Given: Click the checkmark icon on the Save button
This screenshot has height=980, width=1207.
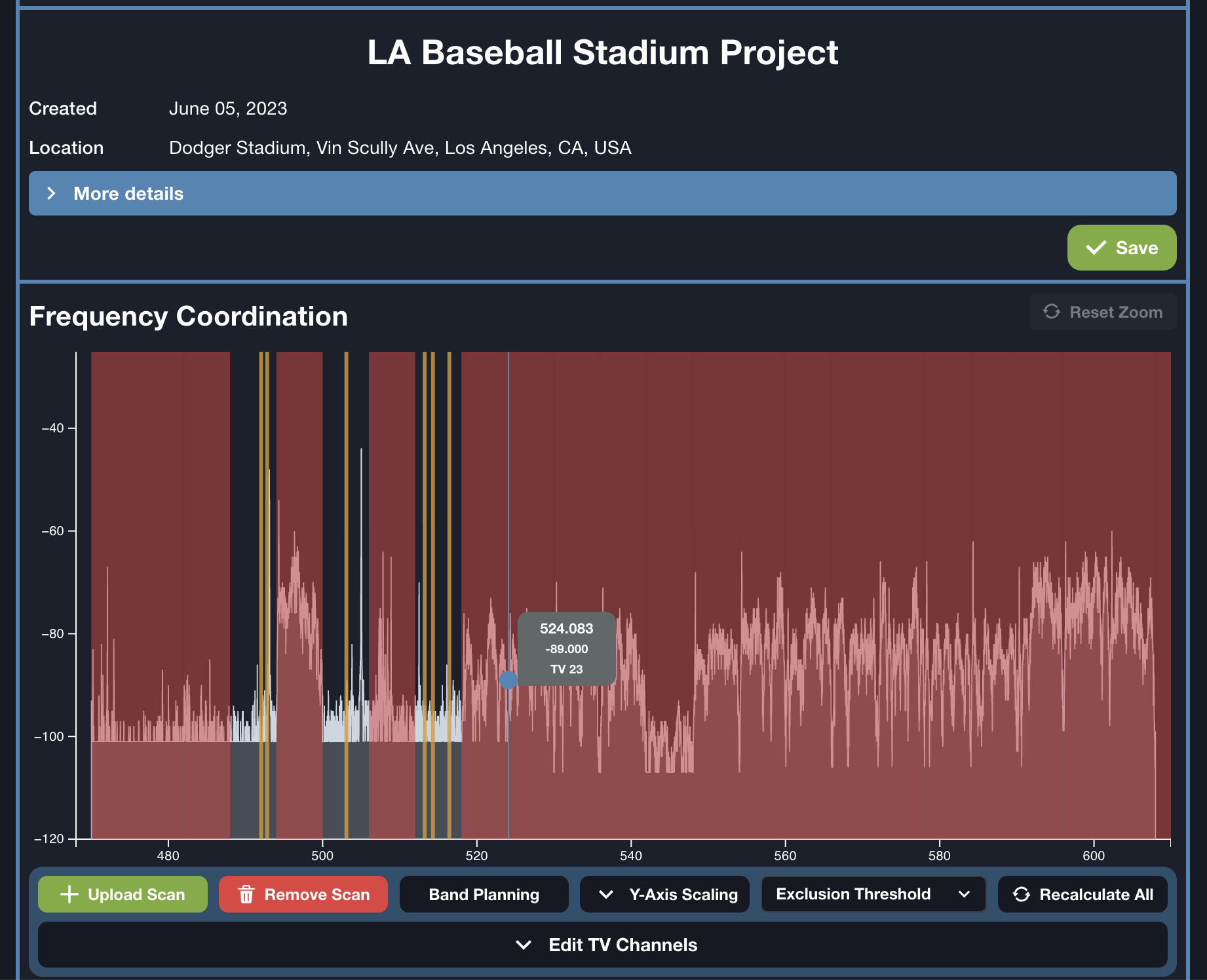Looking at the screenshot, I should point(1096,248).
